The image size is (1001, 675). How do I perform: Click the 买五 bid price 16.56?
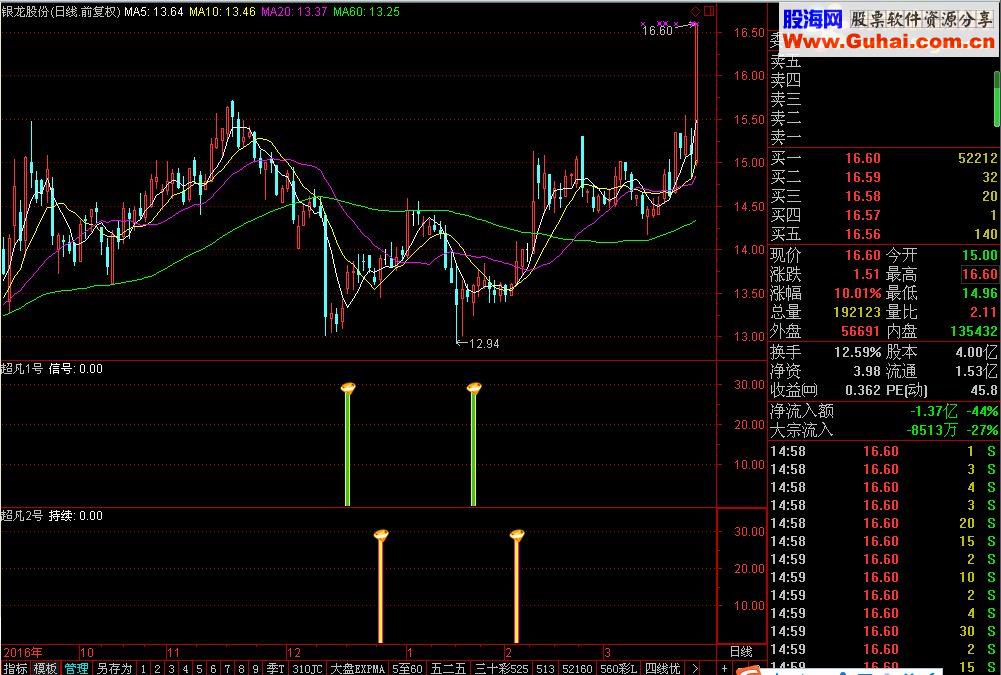coord(863,234)
